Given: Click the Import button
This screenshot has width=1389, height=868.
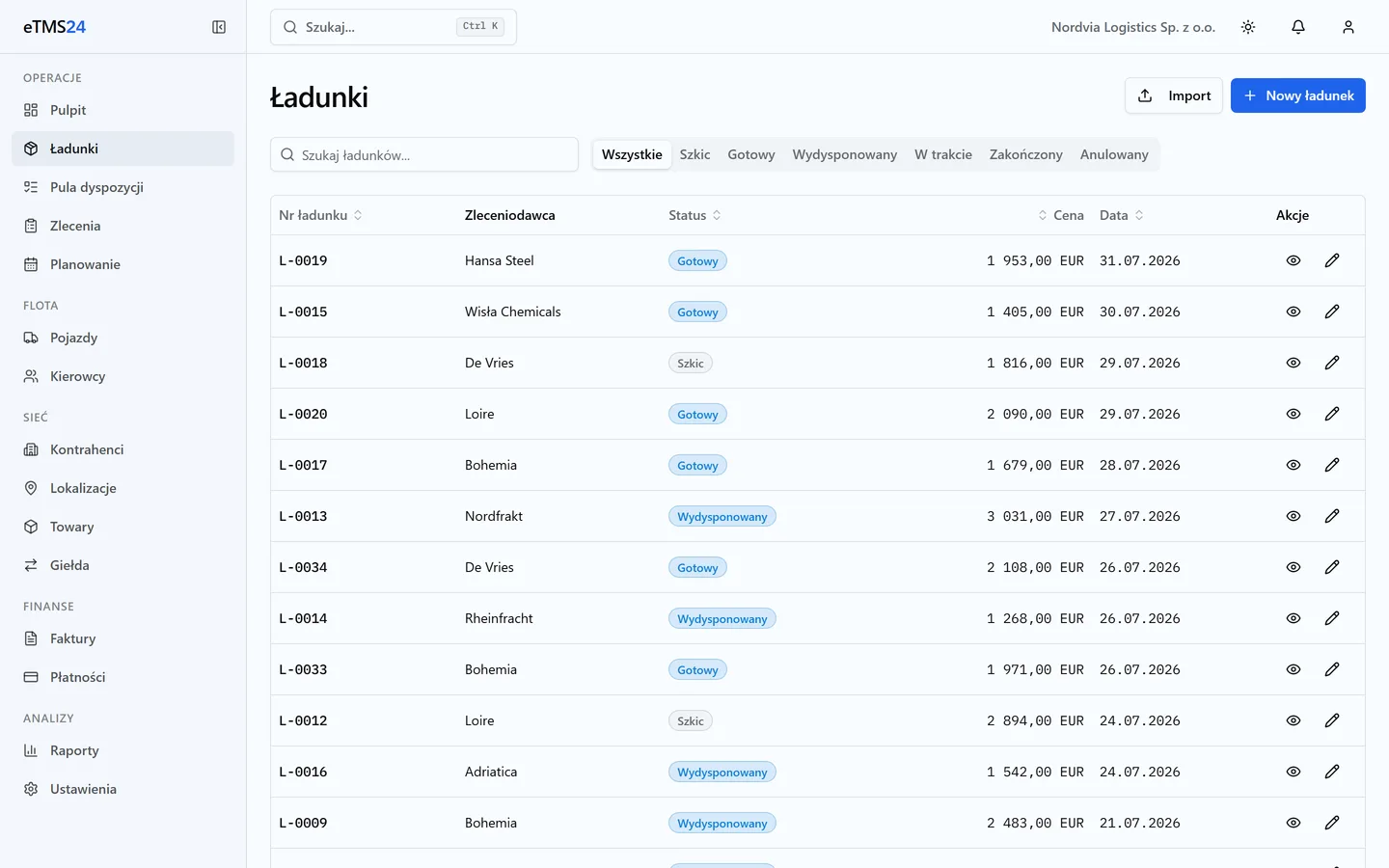Looking at the screenshot, I should point(1174,95).
